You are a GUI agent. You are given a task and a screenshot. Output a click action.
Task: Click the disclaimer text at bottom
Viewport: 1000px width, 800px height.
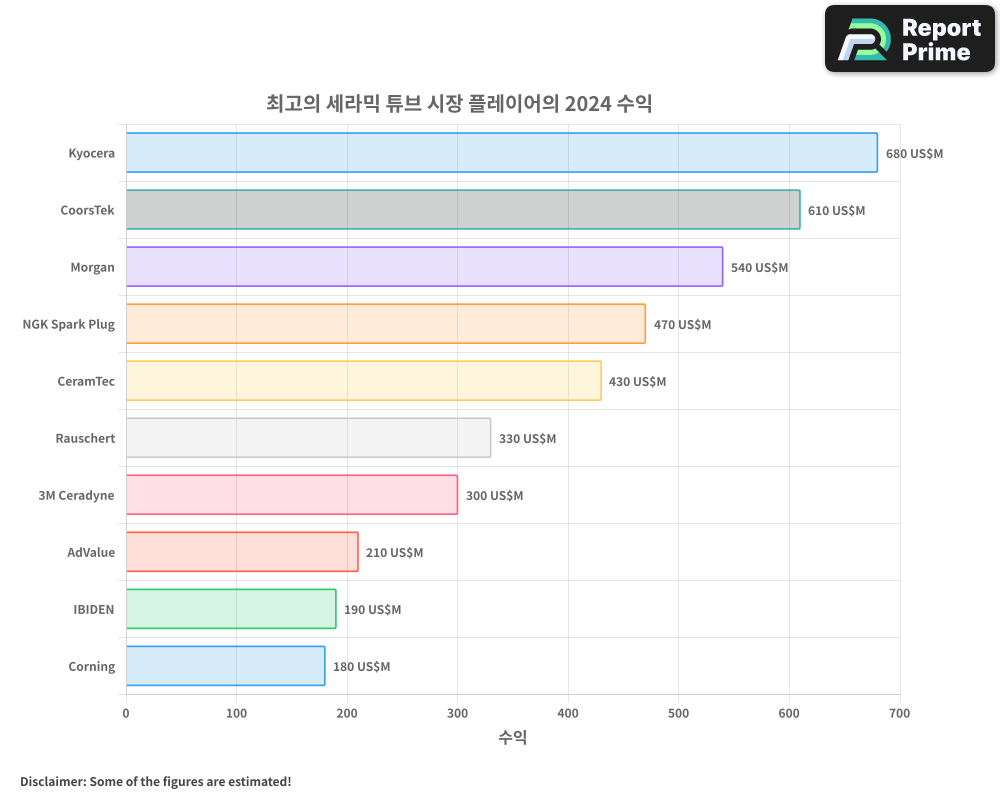click(153, 782)
